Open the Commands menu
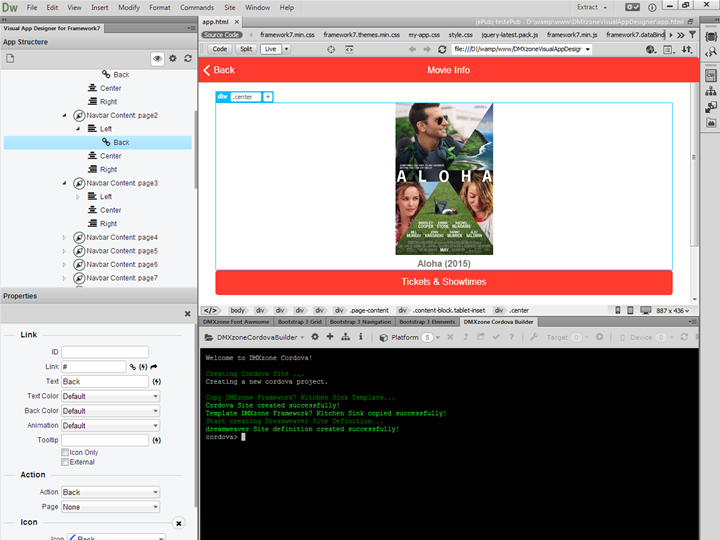The height and width of the screenshot is (540, 720). pyautogui.click(x=197, y=7)
